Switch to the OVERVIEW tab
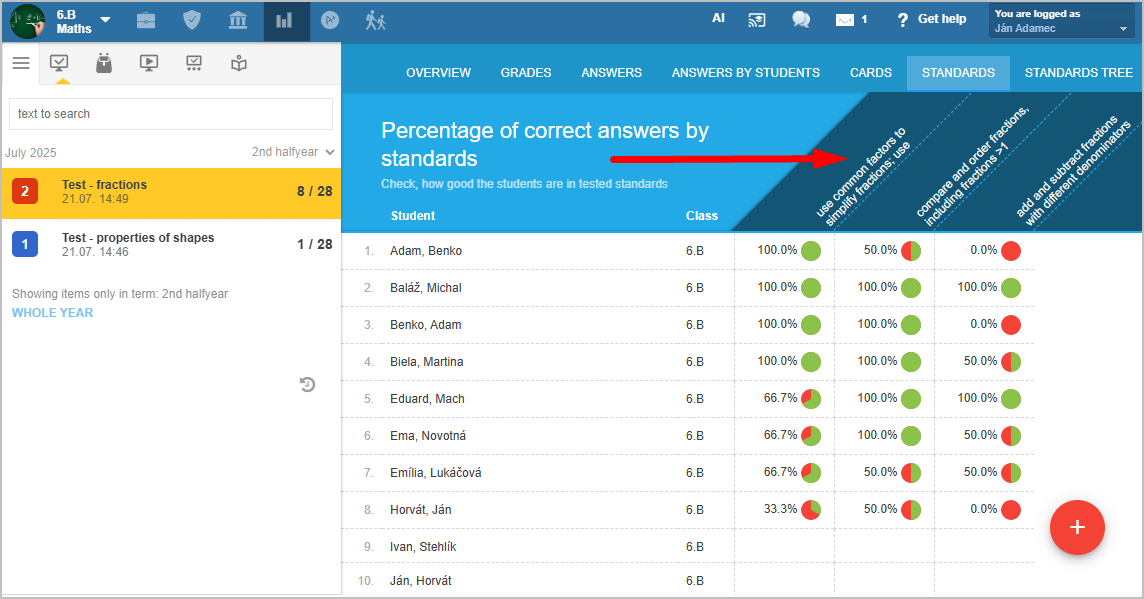This screenshot has width=1144, height=599. (438, 73)
